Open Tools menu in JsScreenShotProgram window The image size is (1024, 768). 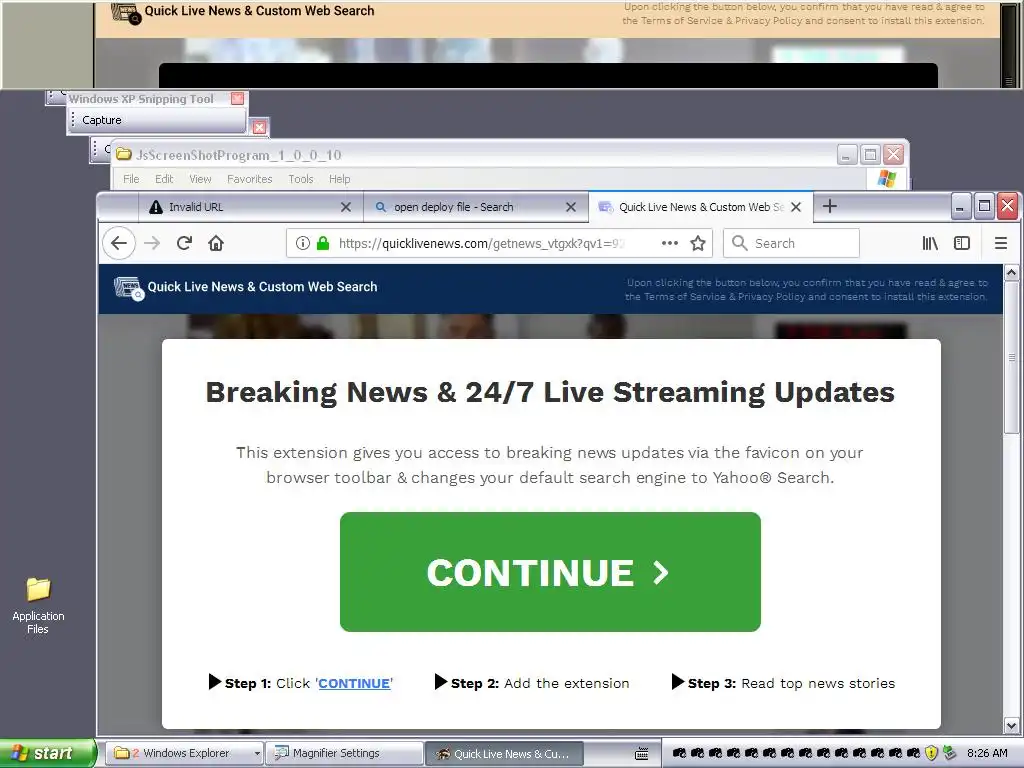click(301, 179)
